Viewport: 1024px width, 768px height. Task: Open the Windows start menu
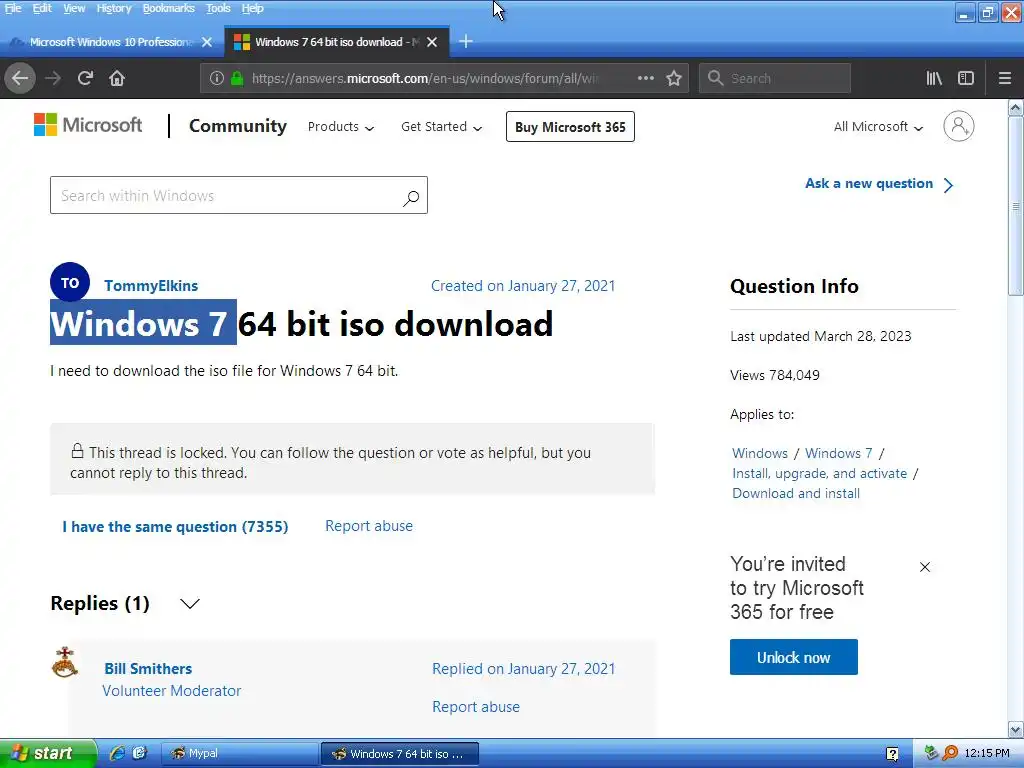(48, 753)
